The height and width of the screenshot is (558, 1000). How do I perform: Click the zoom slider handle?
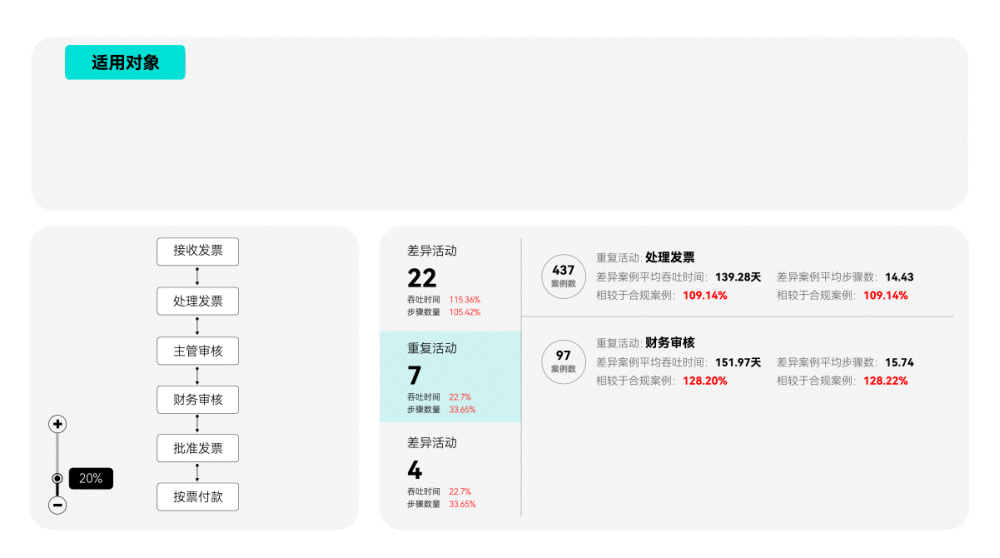(58, 479)
